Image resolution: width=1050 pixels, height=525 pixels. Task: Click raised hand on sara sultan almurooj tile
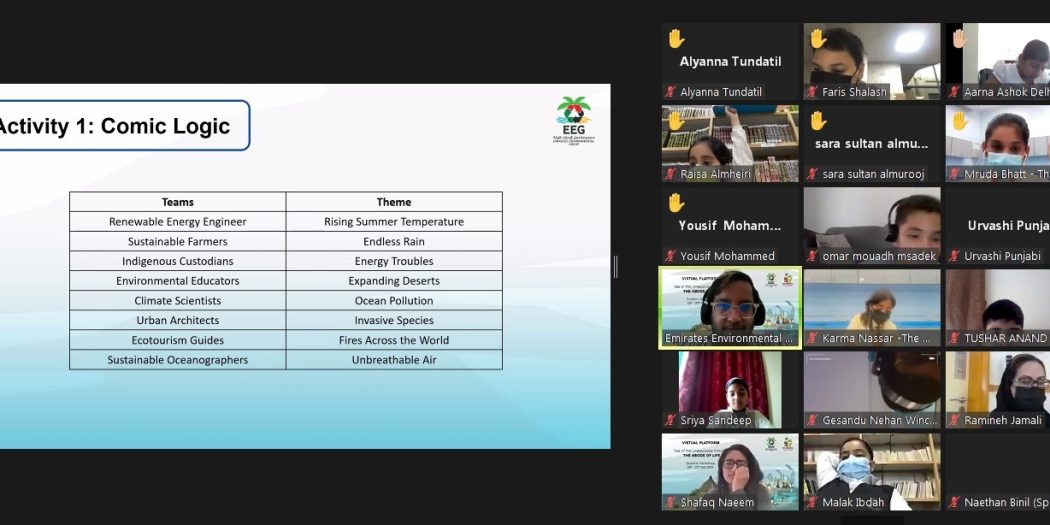818,121
